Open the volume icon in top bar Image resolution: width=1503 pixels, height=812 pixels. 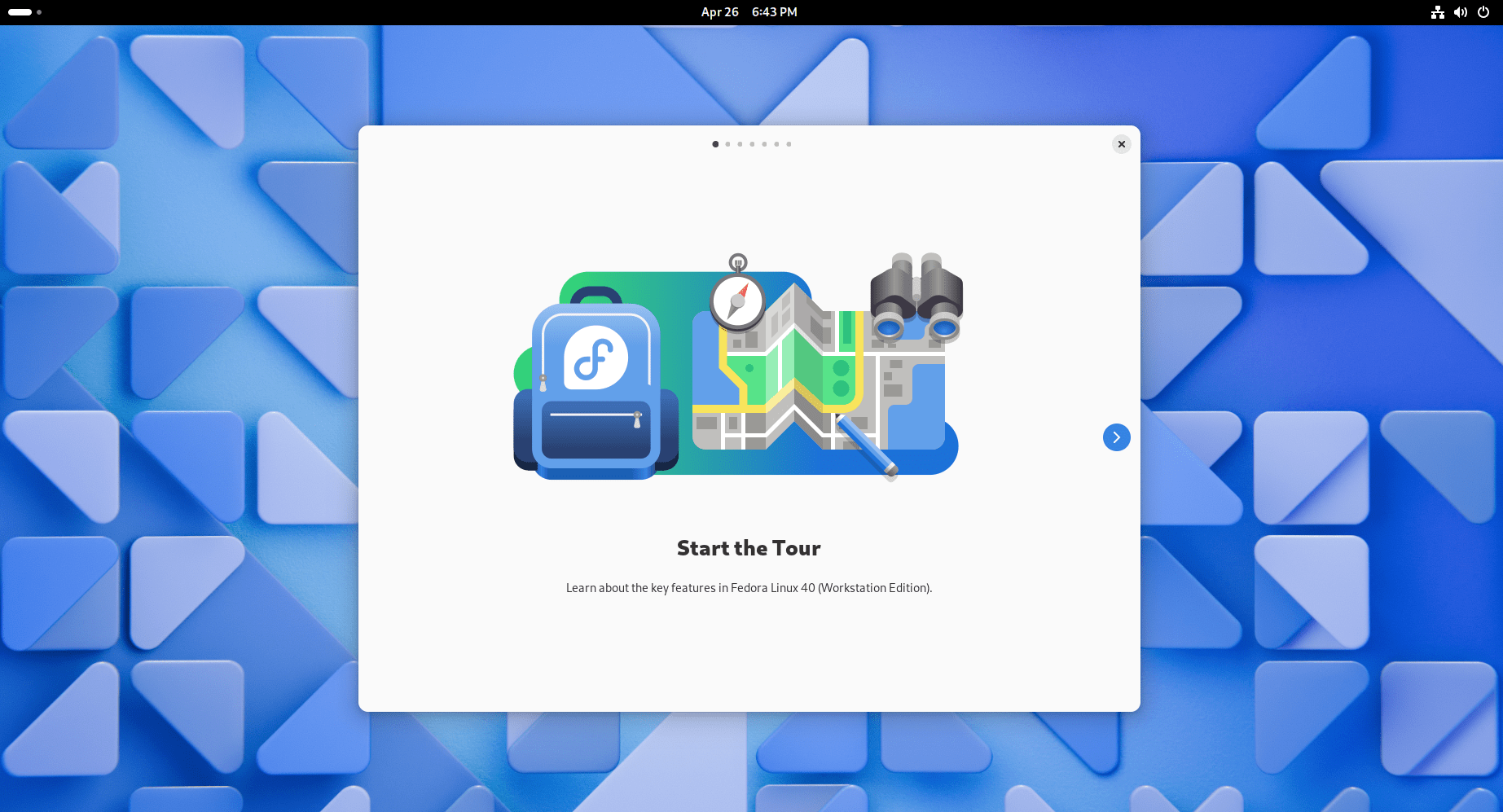[1460, 12]
